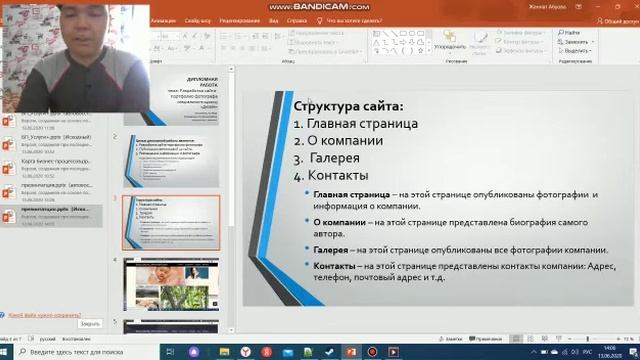Screen dimensions: 640x360
Task: Open the Заменить dropdown
Action: tap(576, 42)
